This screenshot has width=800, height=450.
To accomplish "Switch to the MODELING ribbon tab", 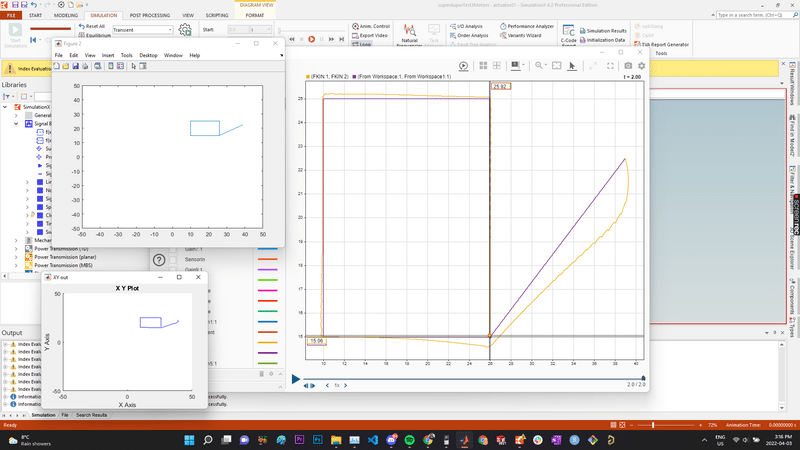I will pyautogui.click(x=66, y=15).
